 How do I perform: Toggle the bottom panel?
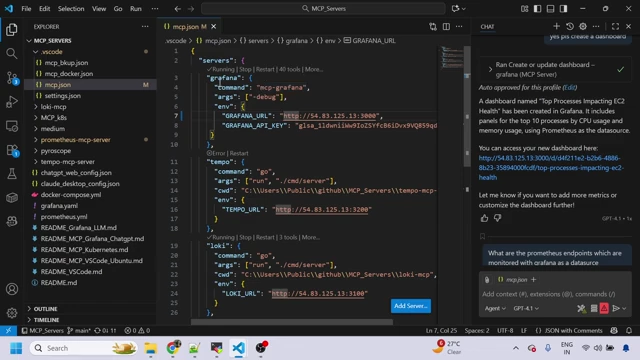(551, 9)
